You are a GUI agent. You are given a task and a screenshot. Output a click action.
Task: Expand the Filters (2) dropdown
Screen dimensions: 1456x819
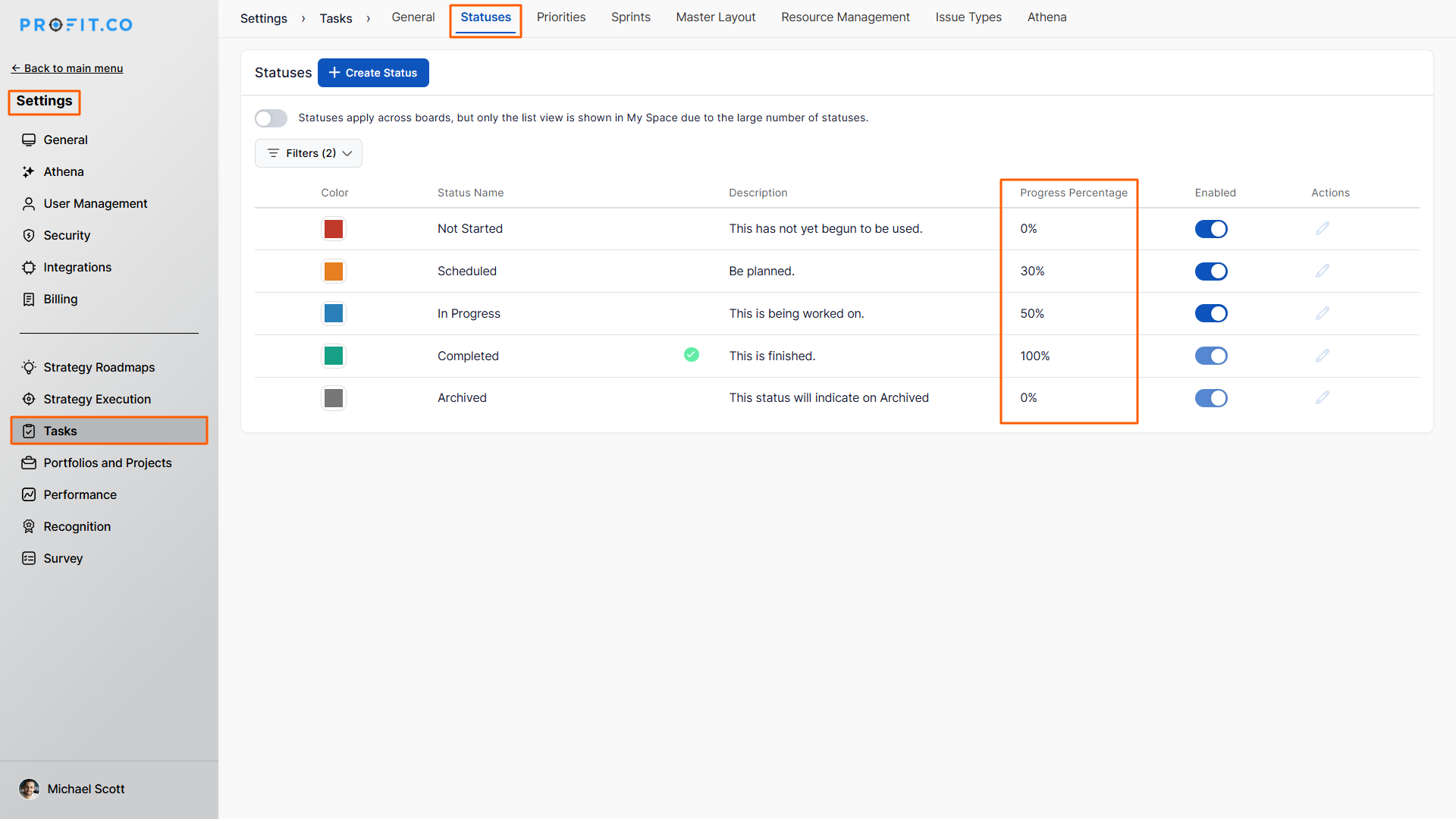tap(309, 153)
